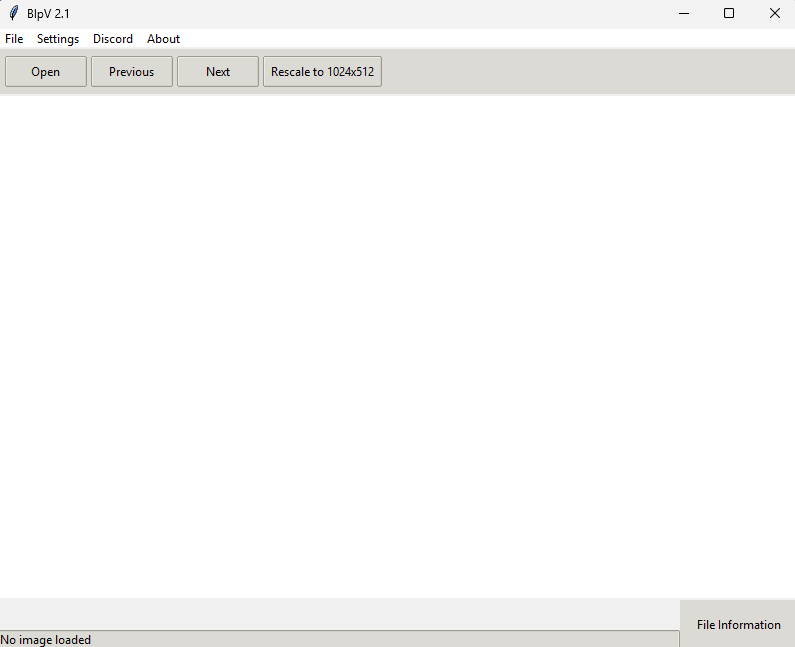This screenshot has height=647, width=795.
Task: Open the Settings menu
Action: [x=58, y=39]
